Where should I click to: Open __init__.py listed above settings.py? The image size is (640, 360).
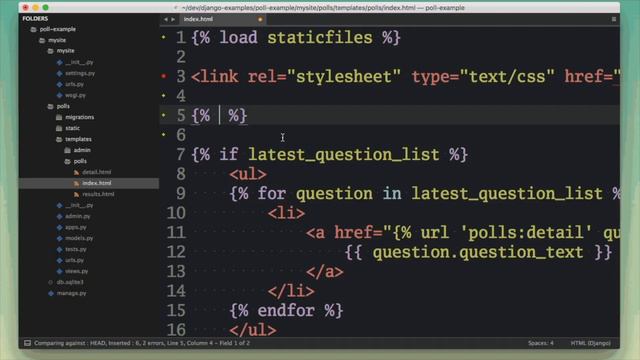[x=79, y=62]
